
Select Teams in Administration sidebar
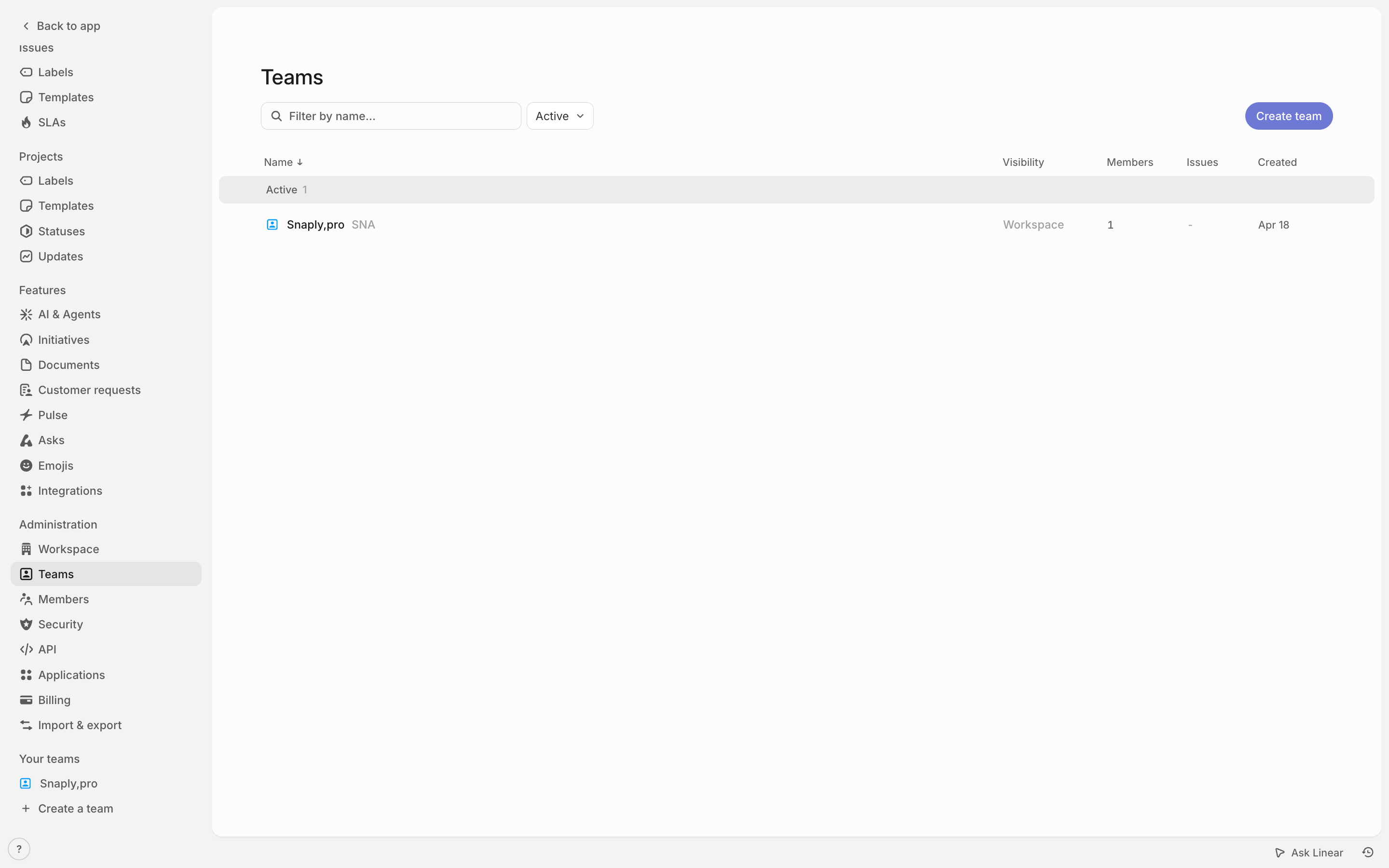tap(106, 574)
